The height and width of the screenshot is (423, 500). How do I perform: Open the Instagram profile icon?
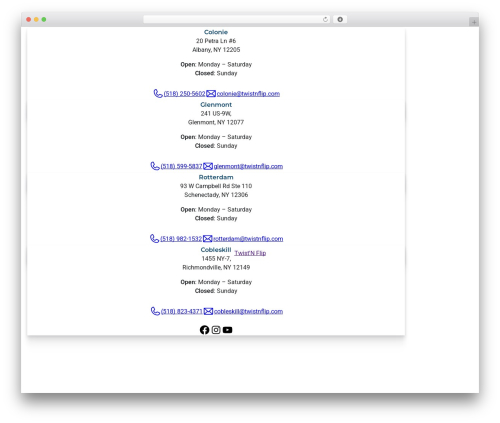[216, 330]
